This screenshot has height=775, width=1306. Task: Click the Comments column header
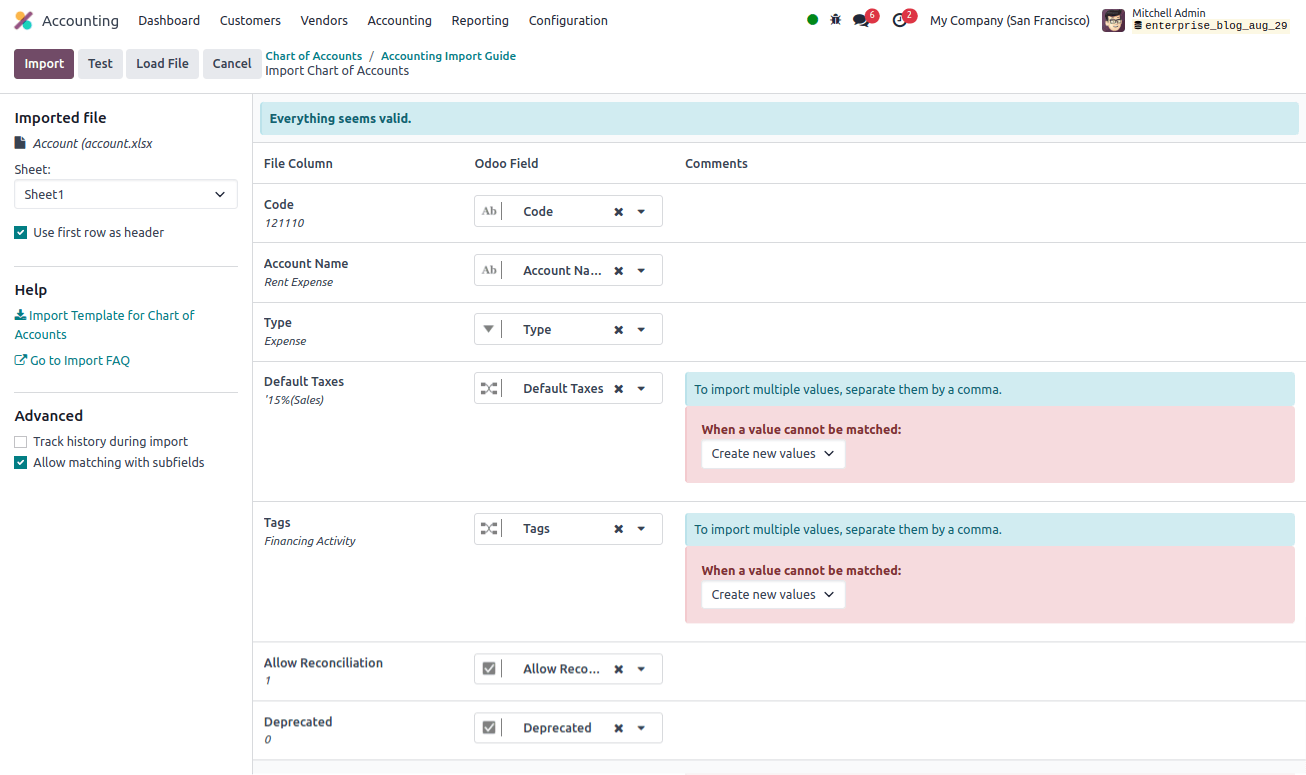(x=716, y=163)
